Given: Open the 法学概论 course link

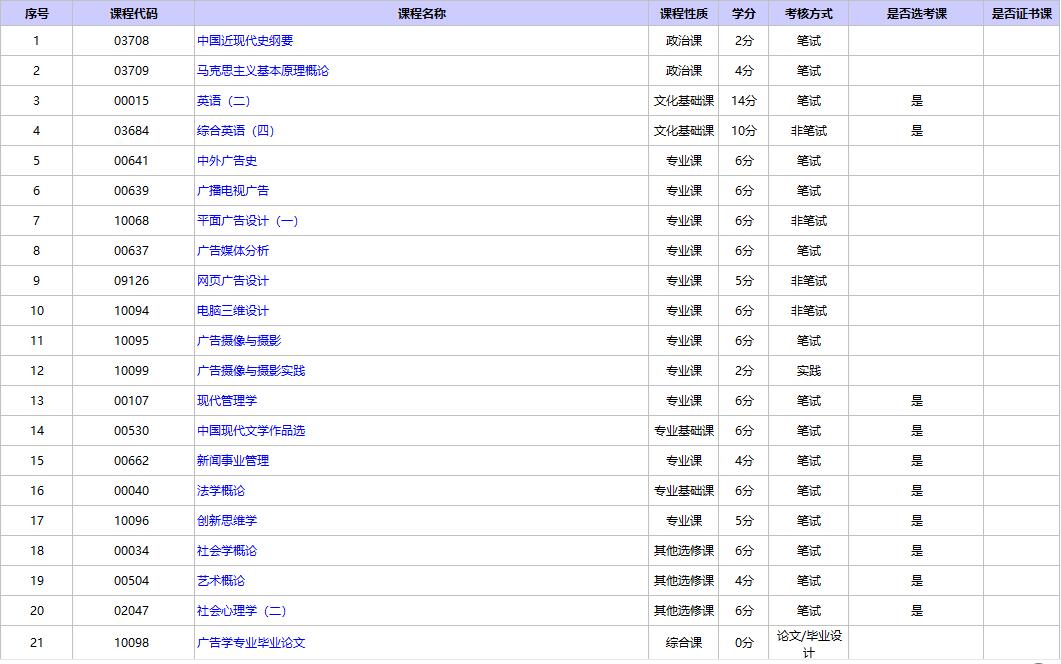Looking at the screenshot, I should point(221,491).
